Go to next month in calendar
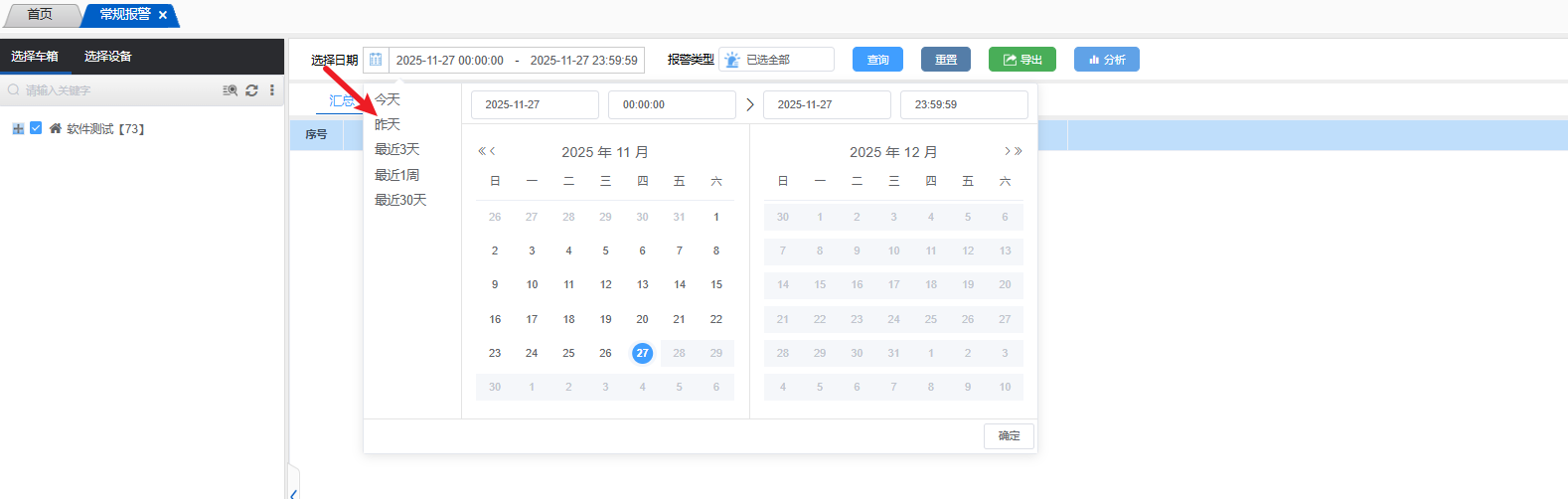 pyautogui.click(x=1007, y=151)
